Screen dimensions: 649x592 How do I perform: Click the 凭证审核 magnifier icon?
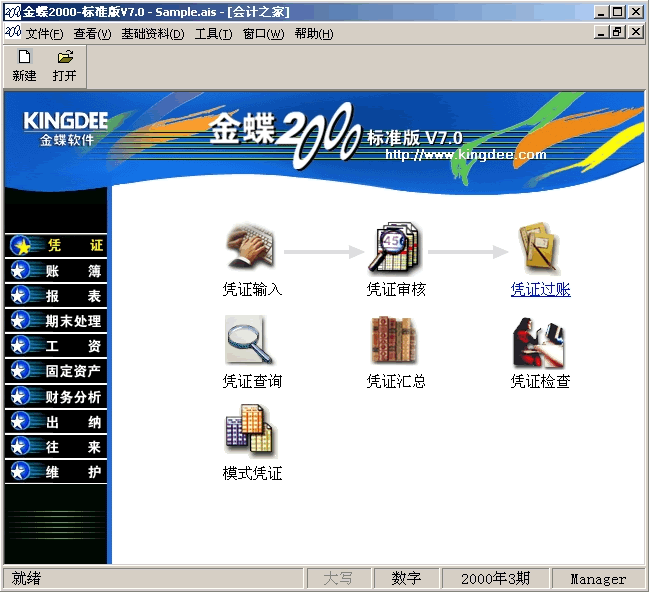click(x=396, y=248)
